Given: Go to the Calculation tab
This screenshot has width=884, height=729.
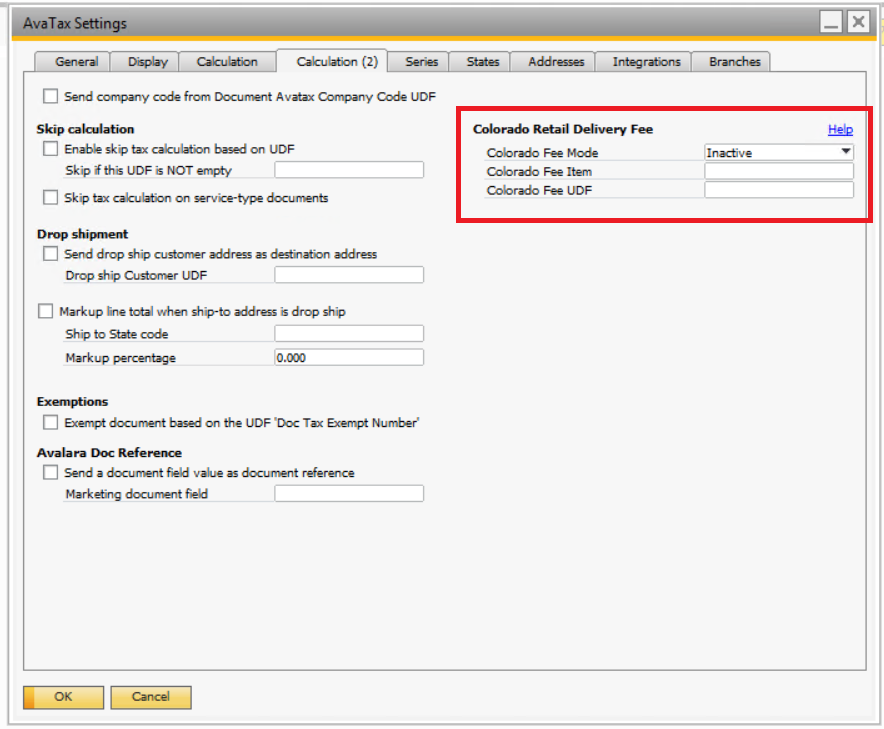Looking at the screenshot, I should (x=227, y=61).
